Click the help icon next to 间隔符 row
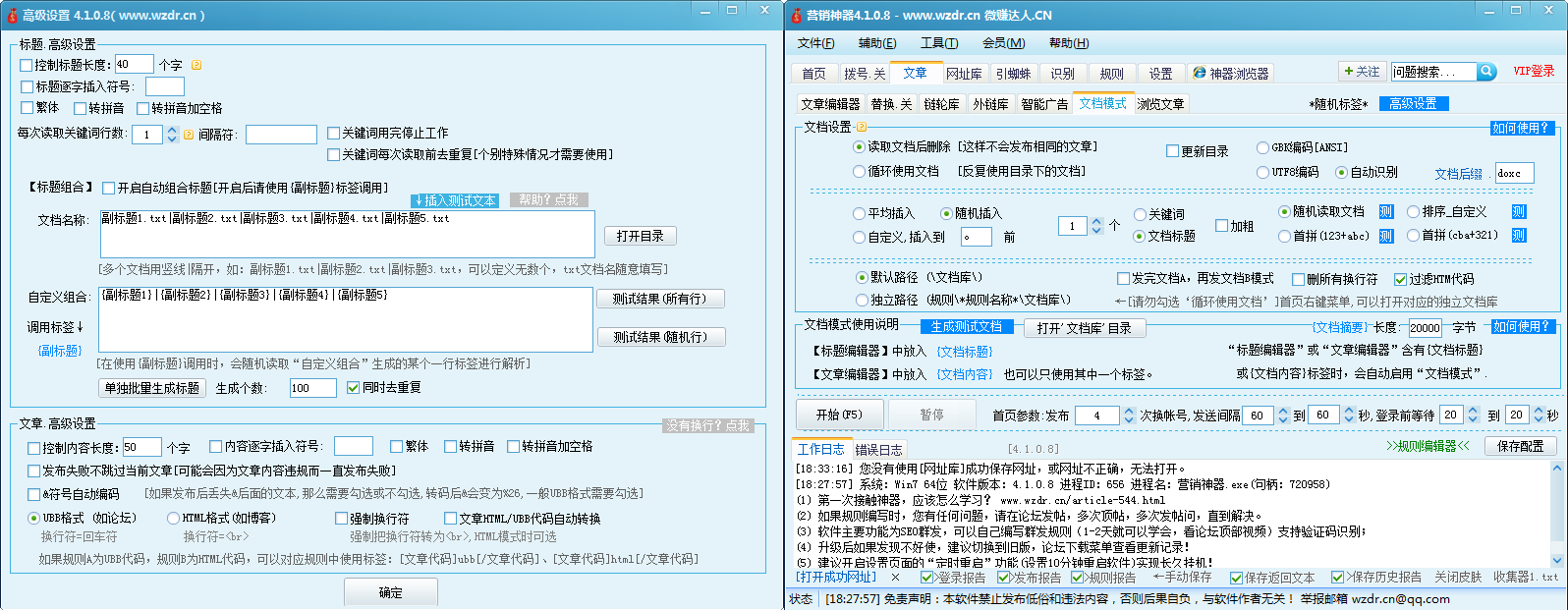 [189, 135]
